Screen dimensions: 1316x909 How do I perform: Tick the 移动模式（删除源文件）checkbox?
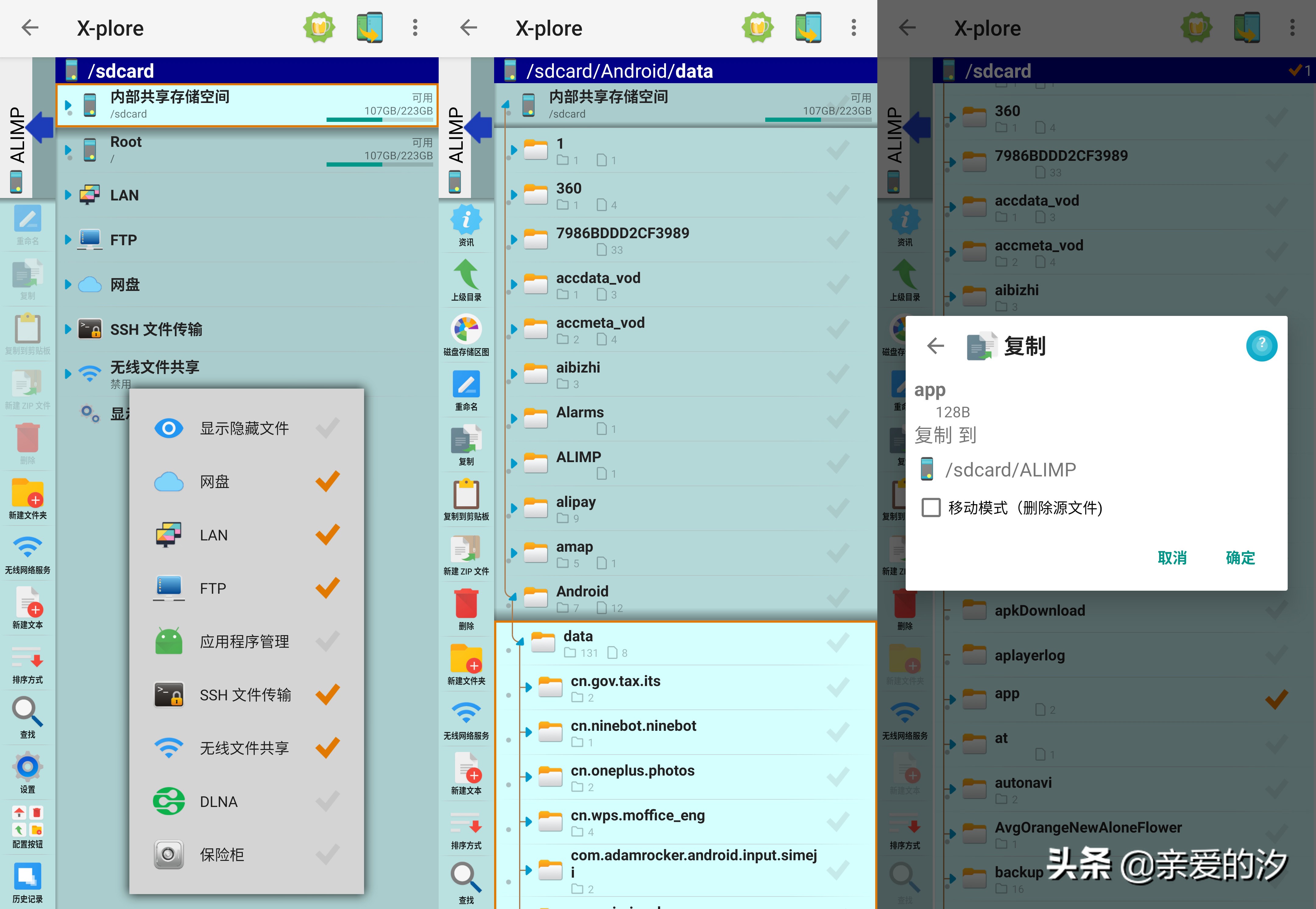(931, 507)
